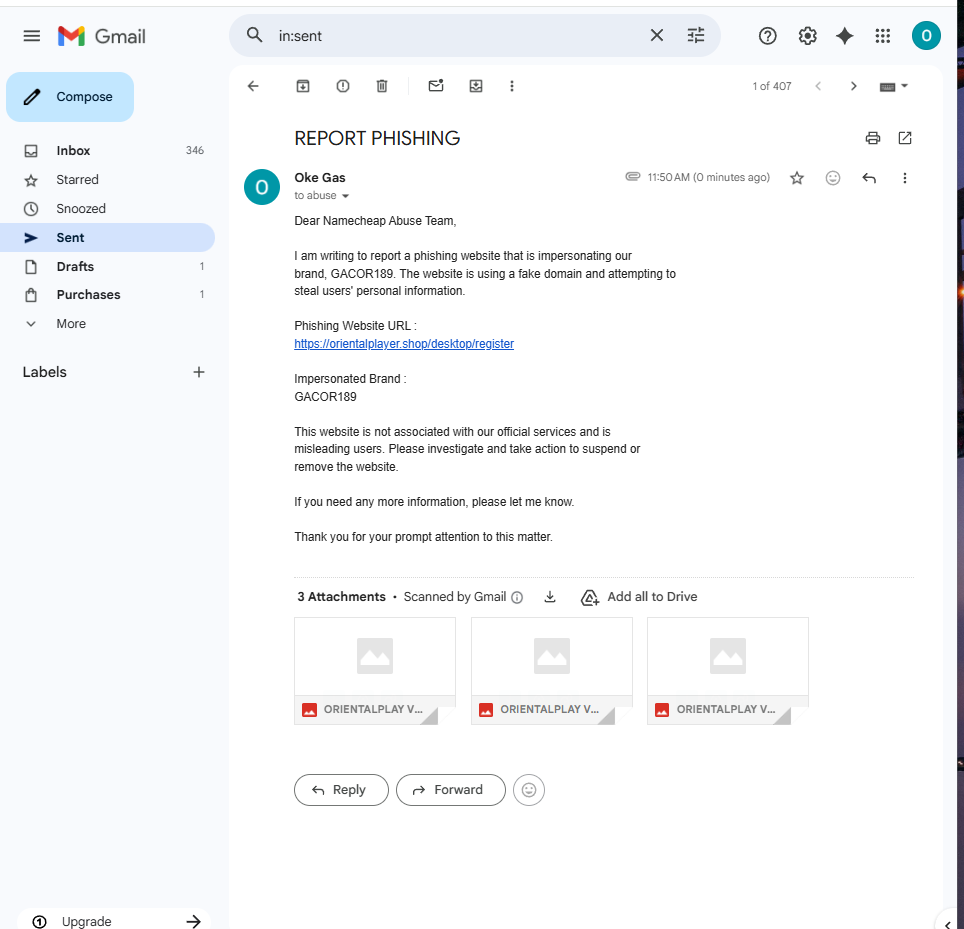The image size is (964, 929).
Task: Click the 1 of 407 counter
Action: [x=772, y=86]
